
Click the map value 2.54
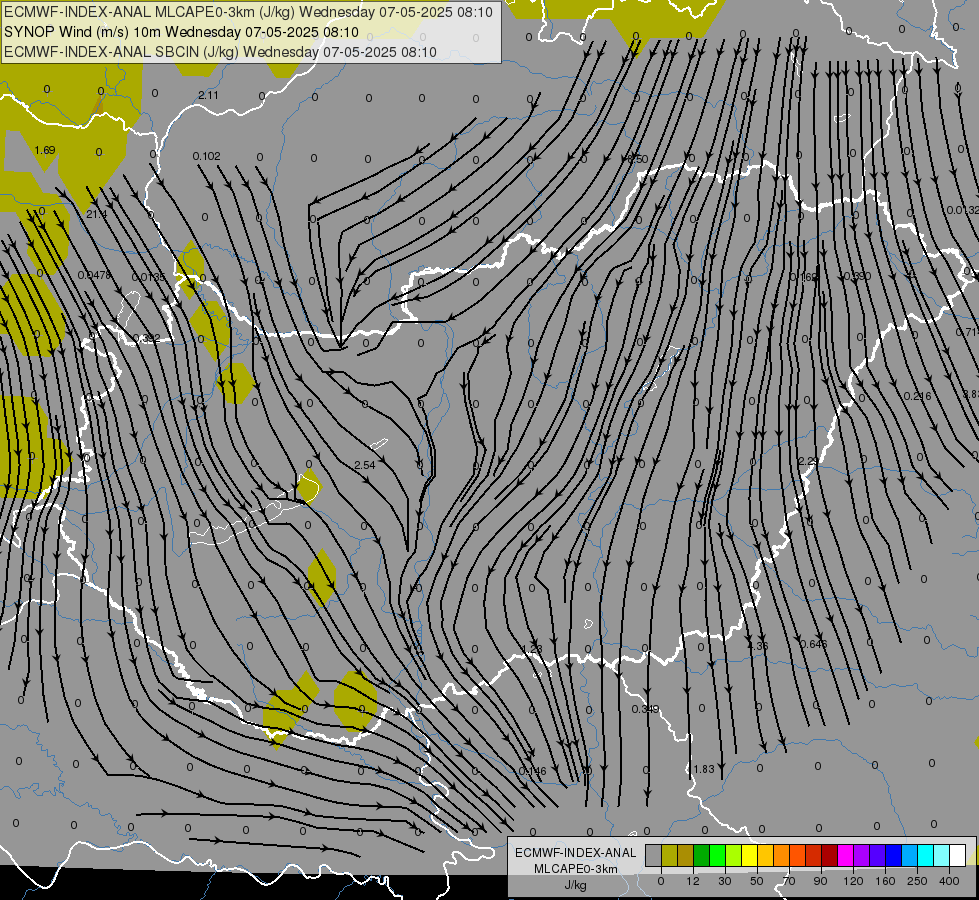(365, 465)
